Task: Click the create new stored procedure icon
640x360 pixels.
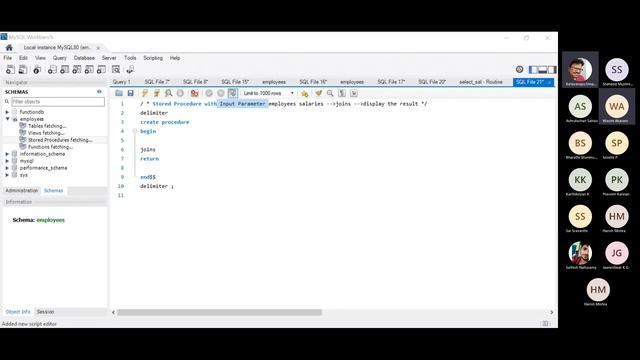Action: point(89,70)
